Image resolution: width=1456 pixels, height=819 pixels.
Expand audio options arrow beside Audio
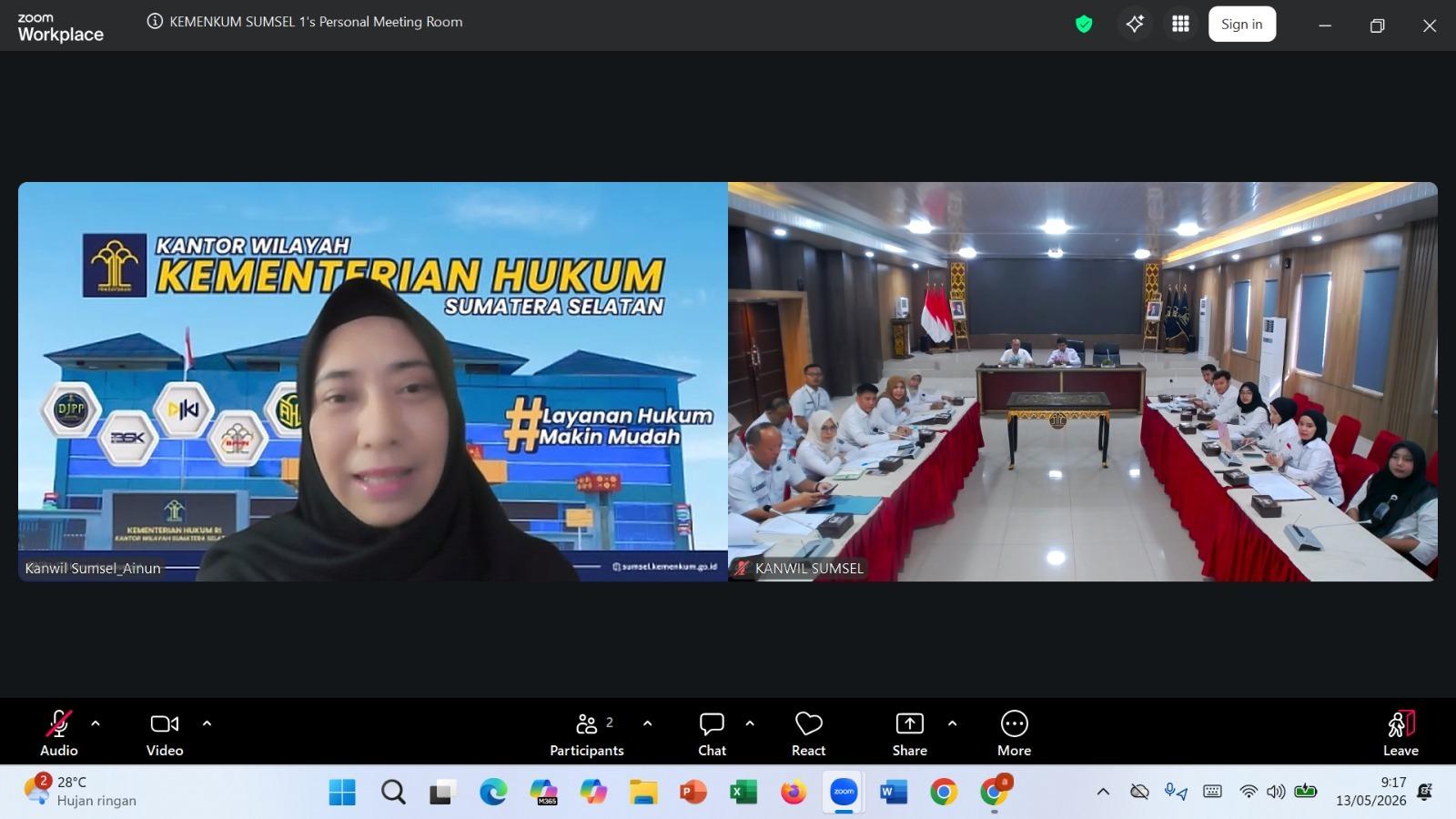pos(96,723)
